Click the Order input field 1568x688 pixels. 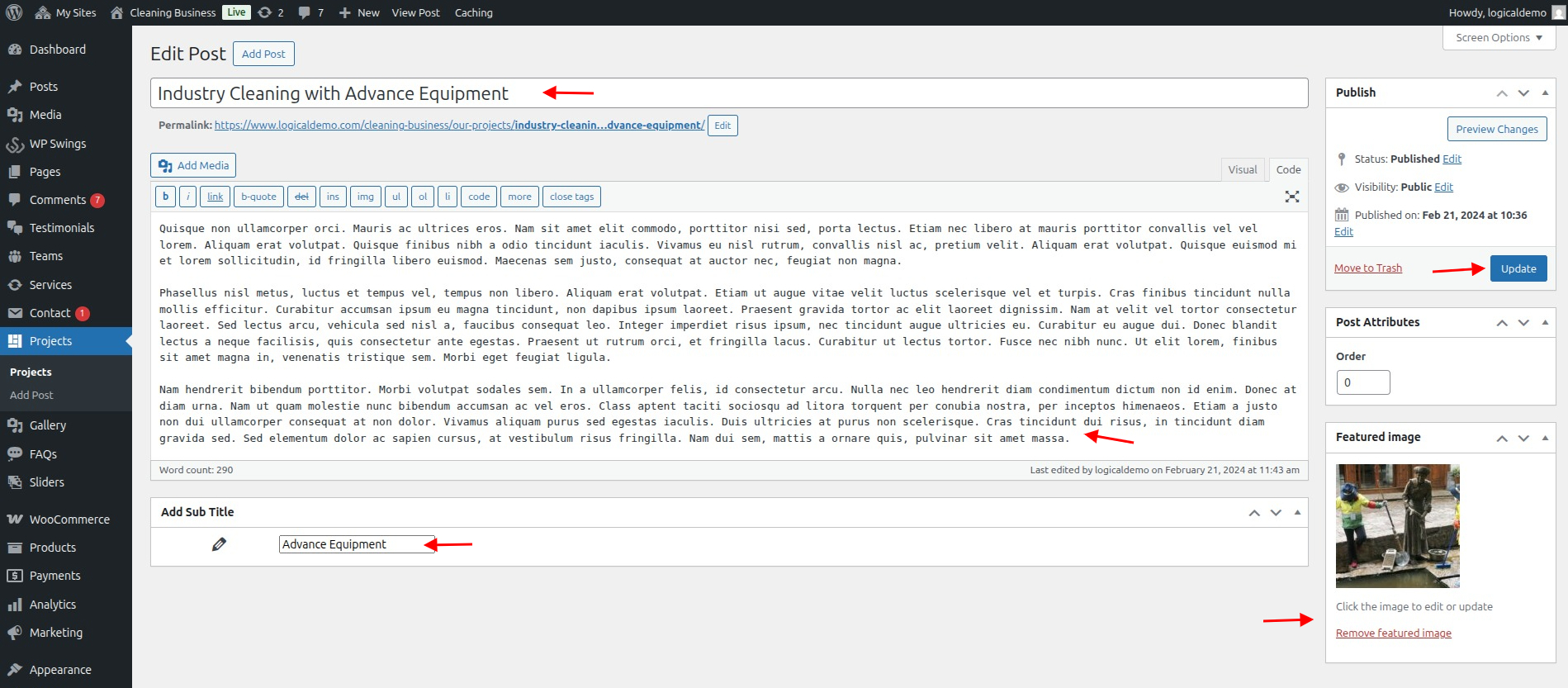tap(1362, 382)
